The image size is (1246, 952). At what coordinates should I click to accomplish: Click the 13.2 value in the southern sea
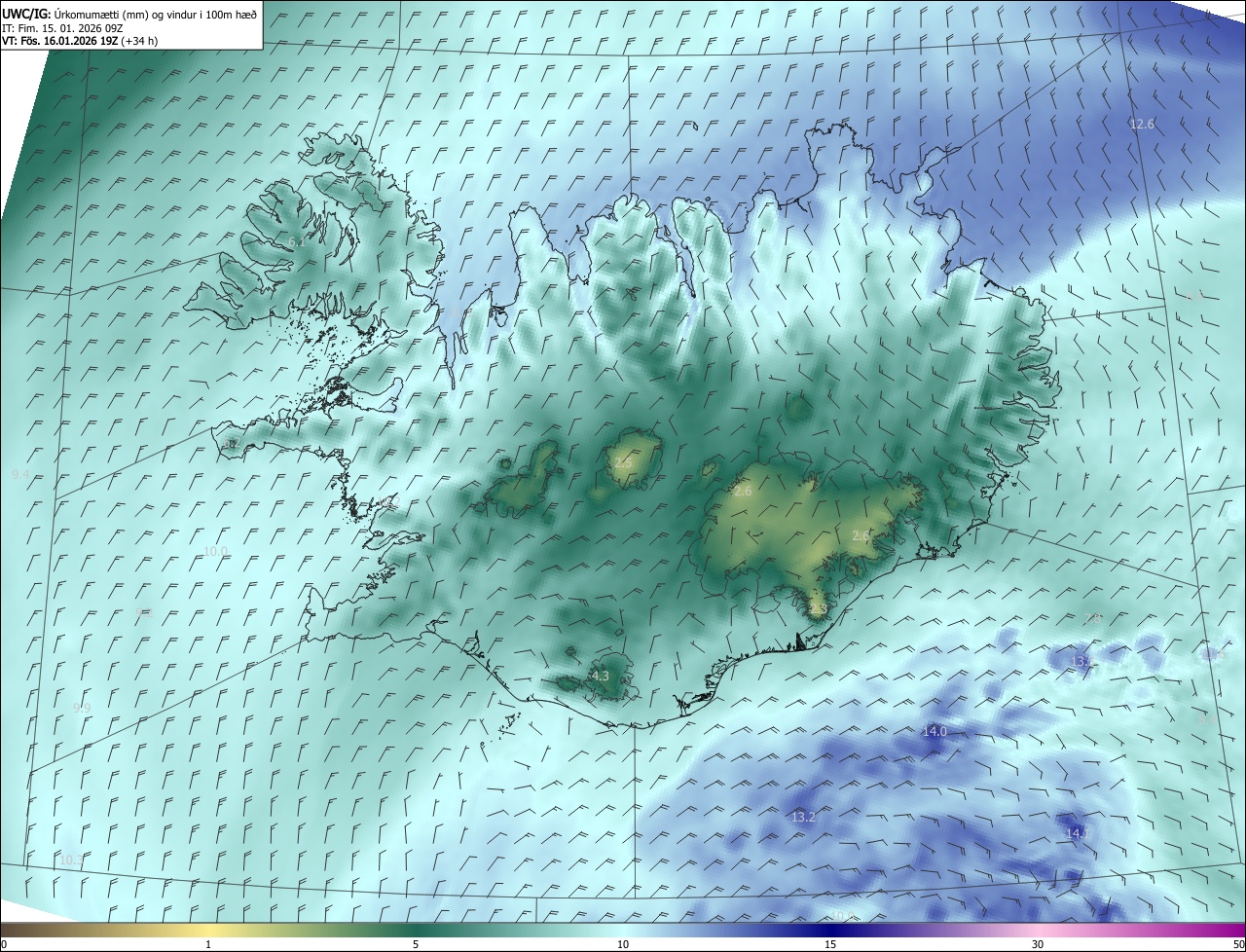[x=803, y=817]
